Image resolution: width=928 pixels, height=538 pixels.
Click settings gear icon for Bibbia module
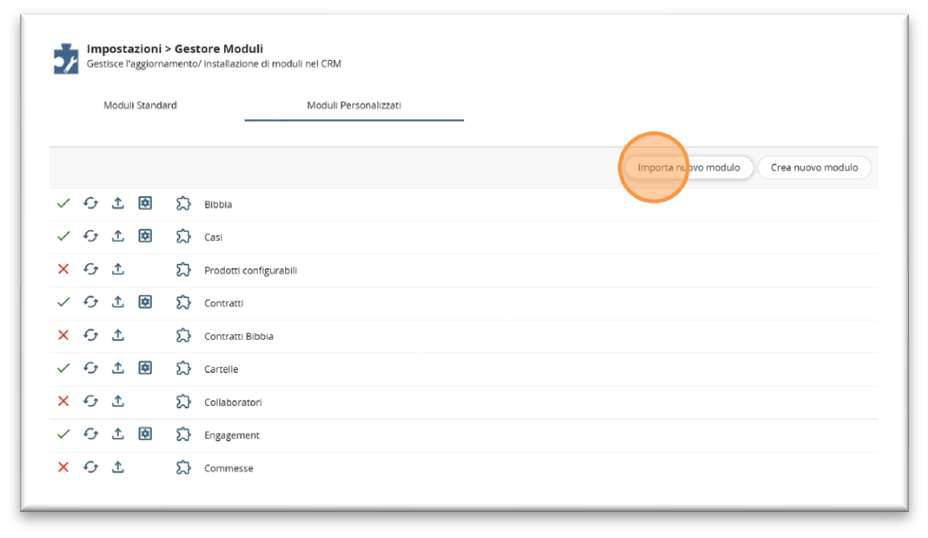(x=145, y=204)
